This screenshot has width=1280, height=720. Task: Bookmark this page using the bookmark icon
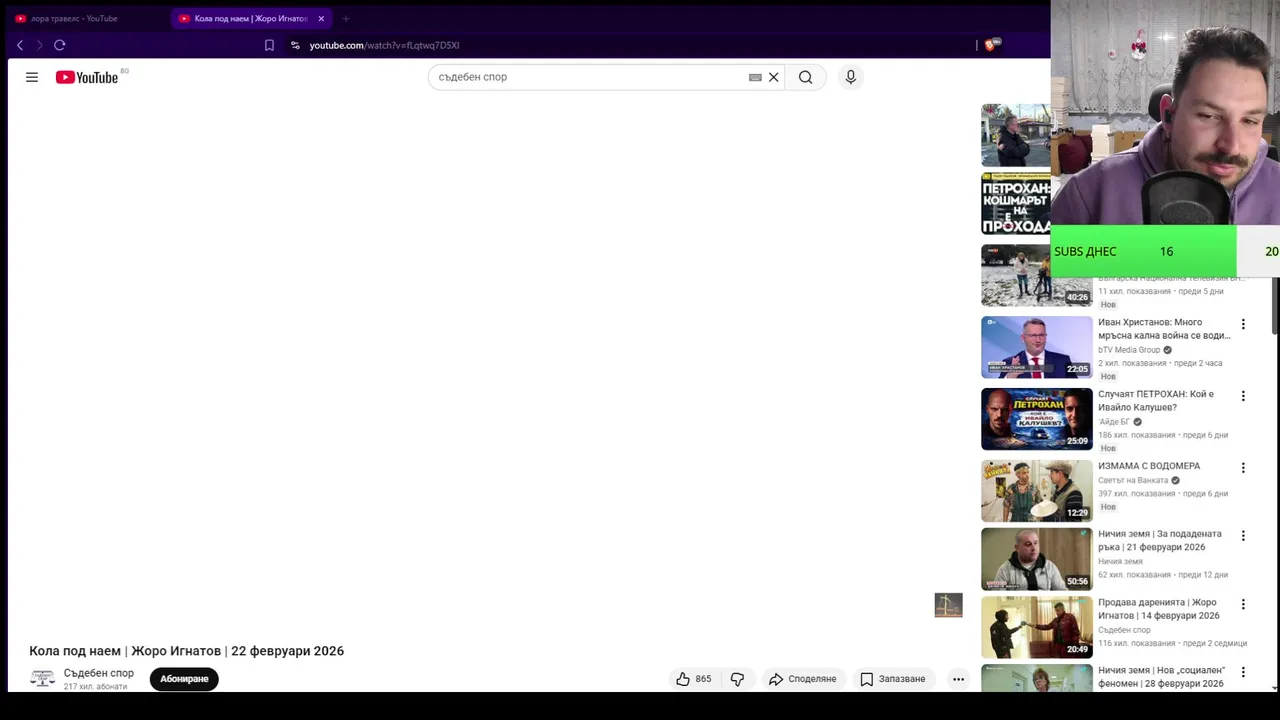[269, 45]
